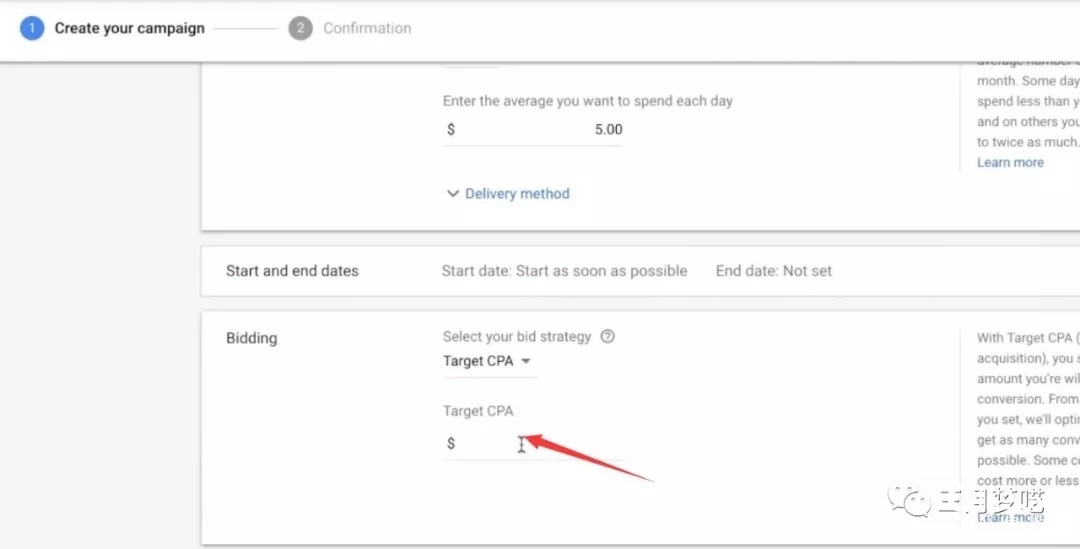Click the step 1 circle icon
The width and height of the screenshot is (1080, 549).
coord(32,28)
